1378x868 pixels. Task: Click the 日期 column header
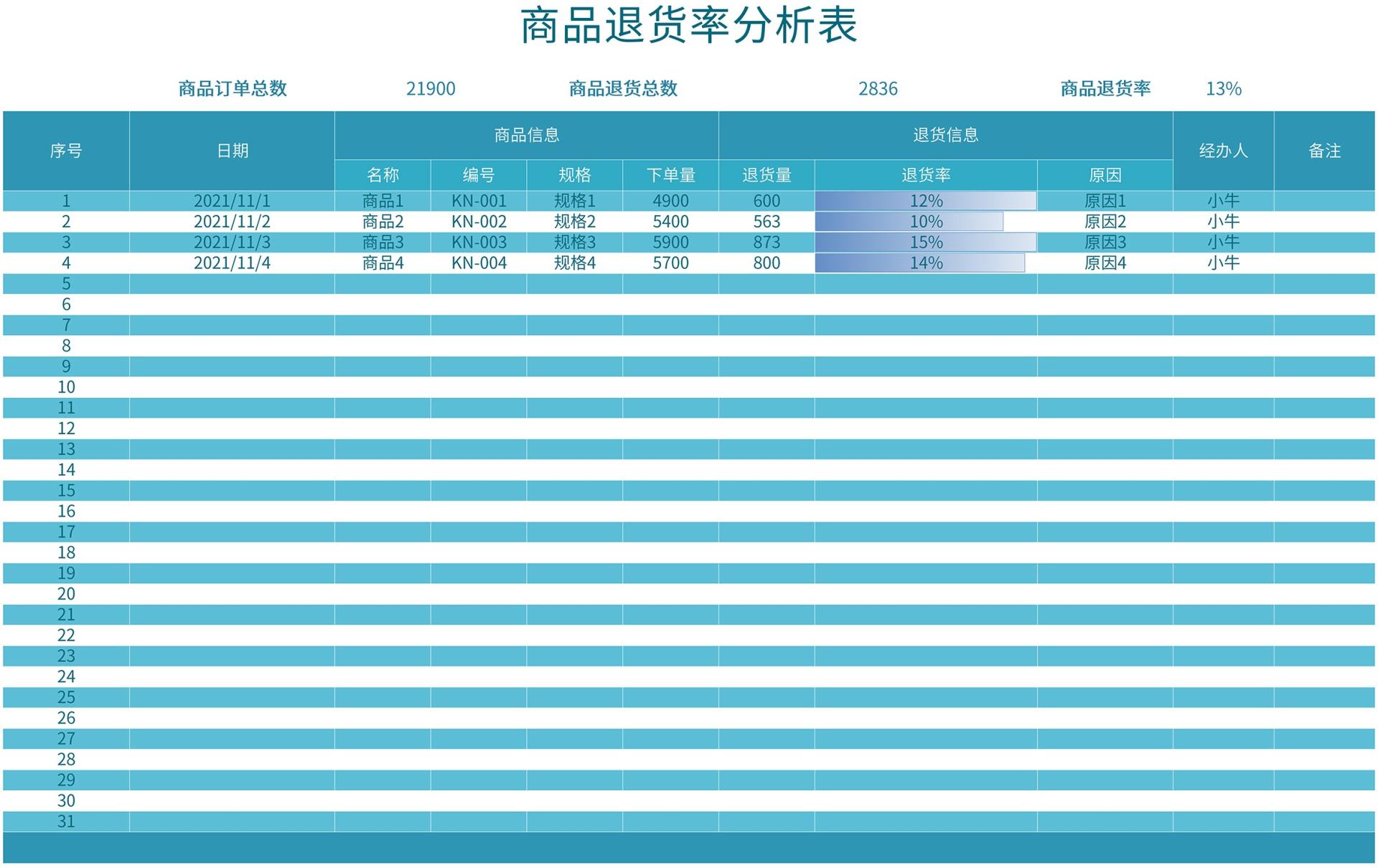click(233, 151)
